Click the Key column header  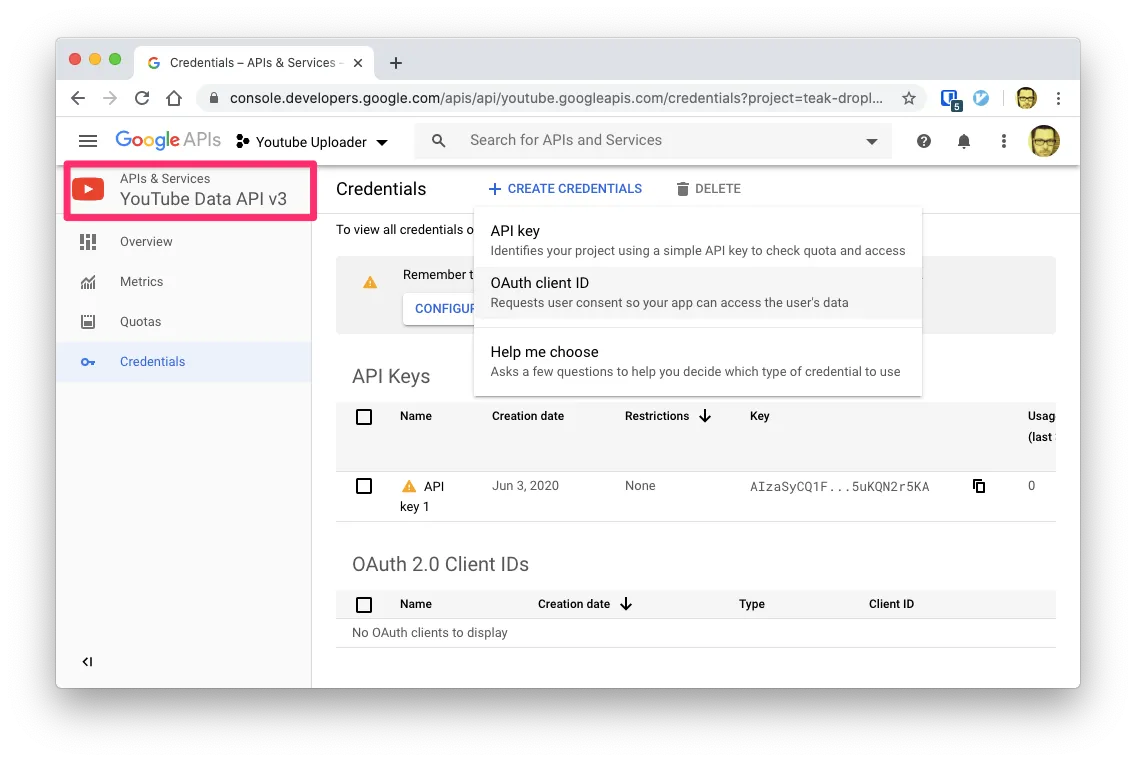[759, 416]
